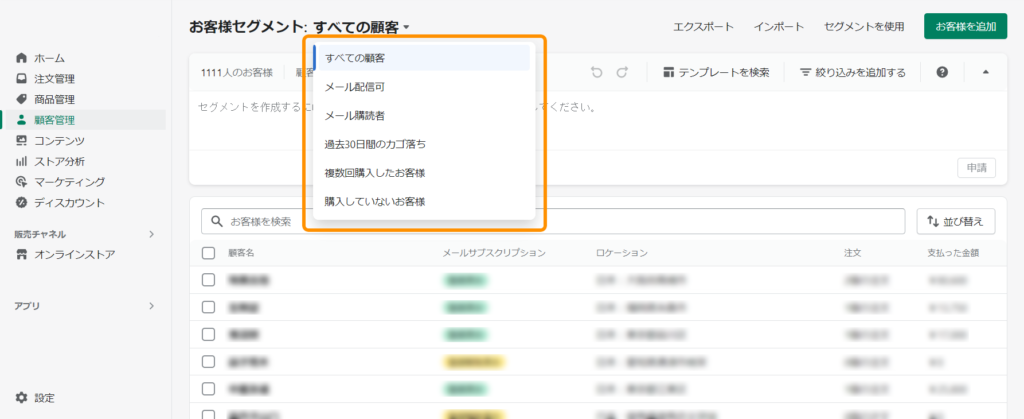Check the first customer row checkbox
This screenshot has width=1024, height=419.
tap(208, 280)
